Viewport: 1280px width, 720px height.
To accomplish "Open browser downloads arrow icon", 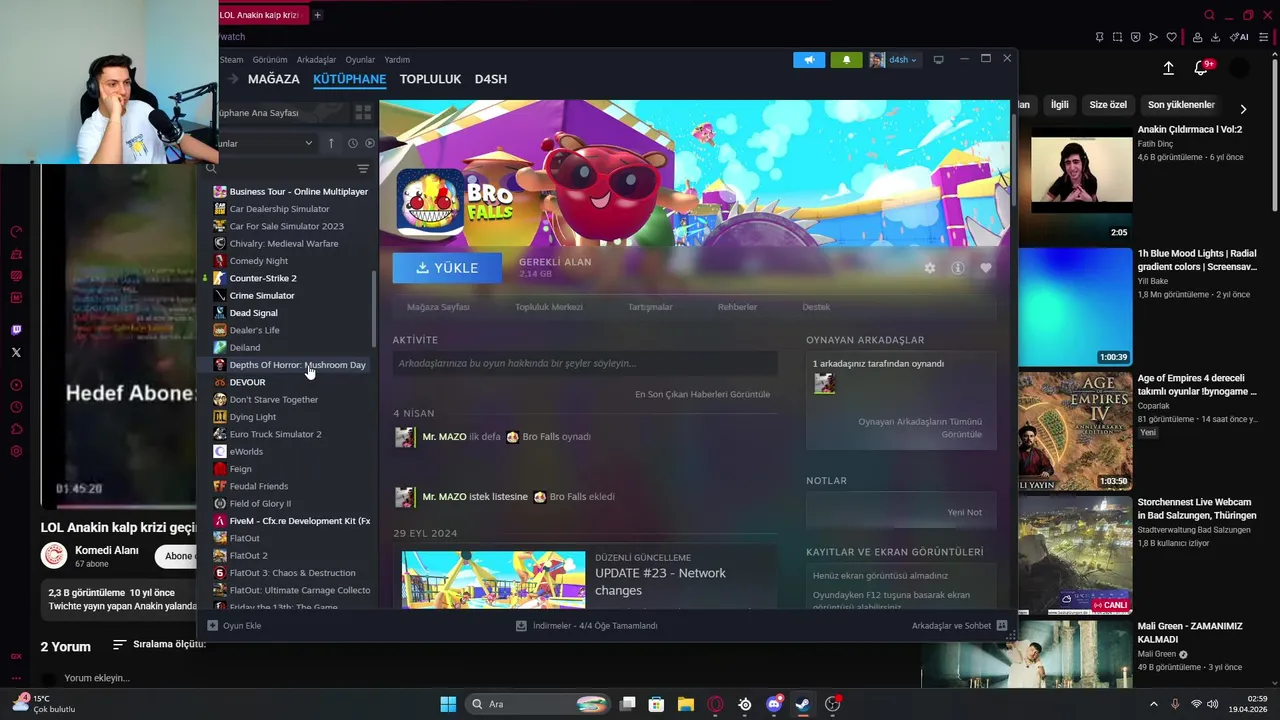I will (x=1215, y=37).
